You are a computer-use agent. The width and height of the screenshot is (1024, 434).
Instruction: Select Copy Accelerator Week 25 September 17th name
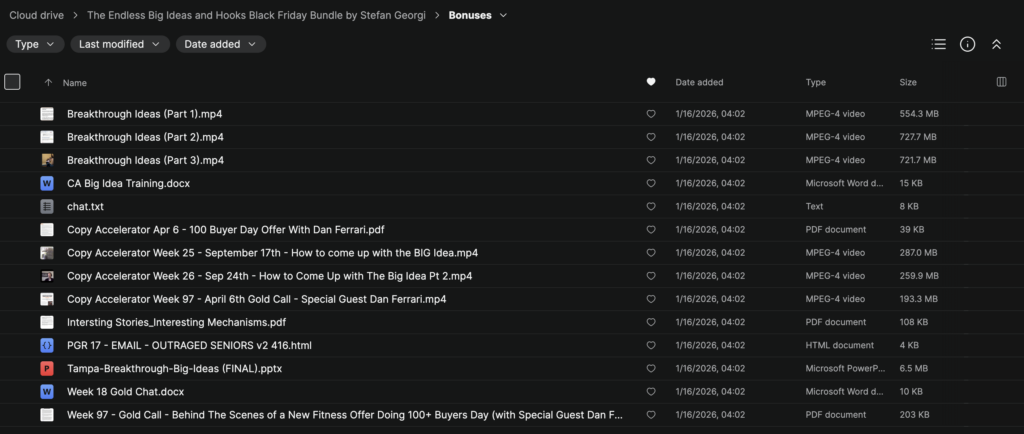[x=272, y=253]
